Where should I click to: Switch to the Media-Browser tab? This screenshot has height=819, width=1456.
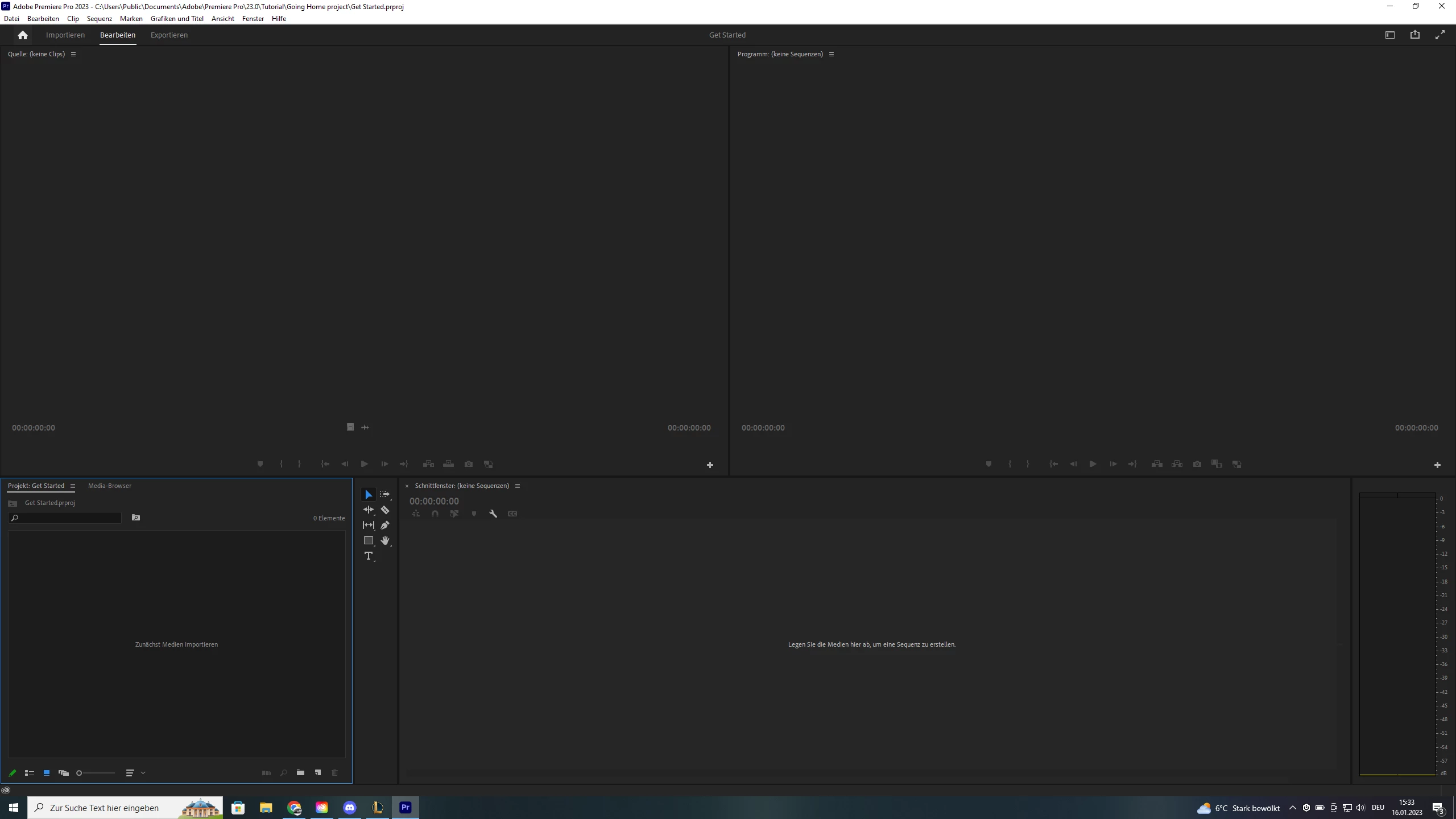pos(109,486)
